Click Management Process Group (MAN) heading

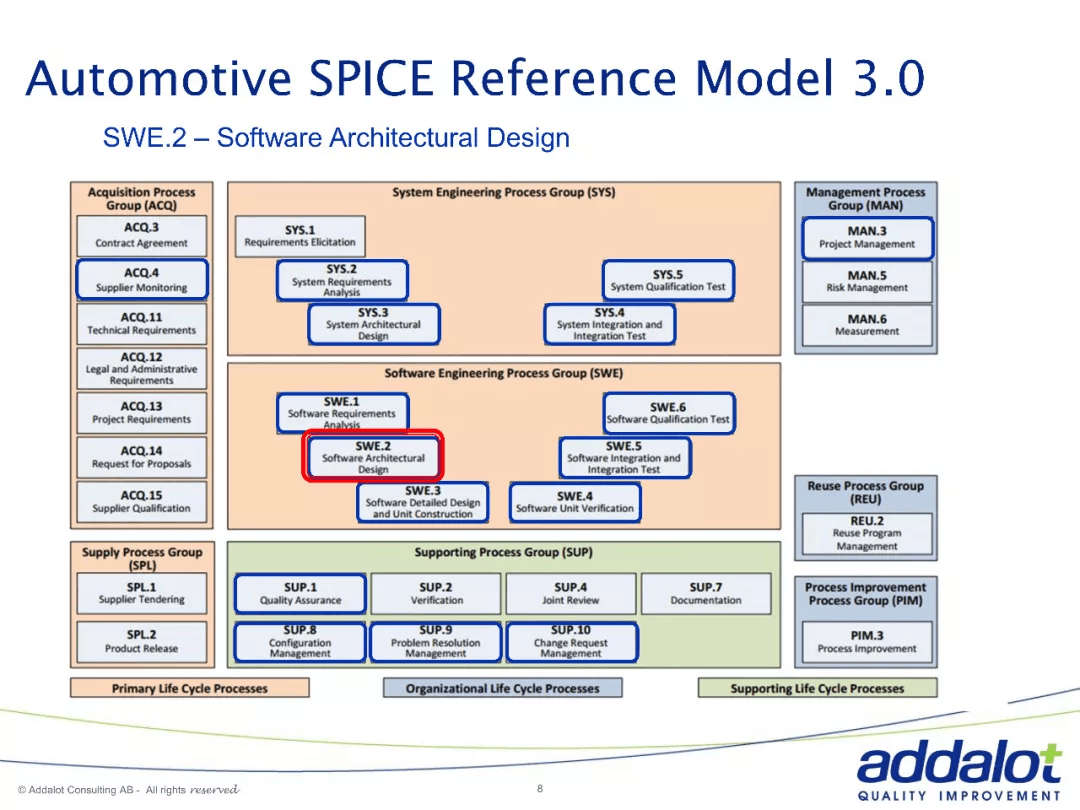click(x=866, y=199)
